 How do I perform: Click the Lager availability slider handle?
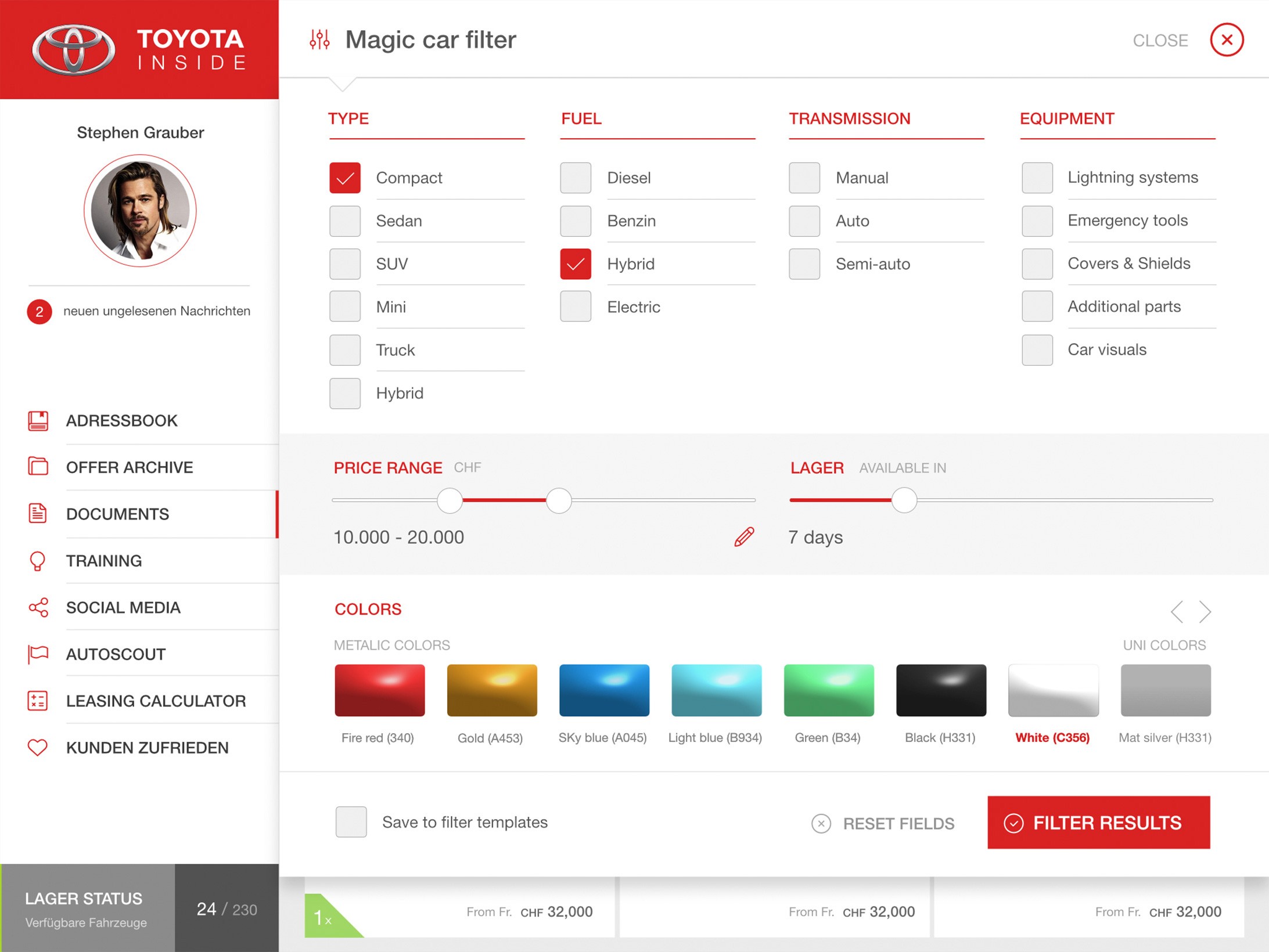click(x=904, y=500)
